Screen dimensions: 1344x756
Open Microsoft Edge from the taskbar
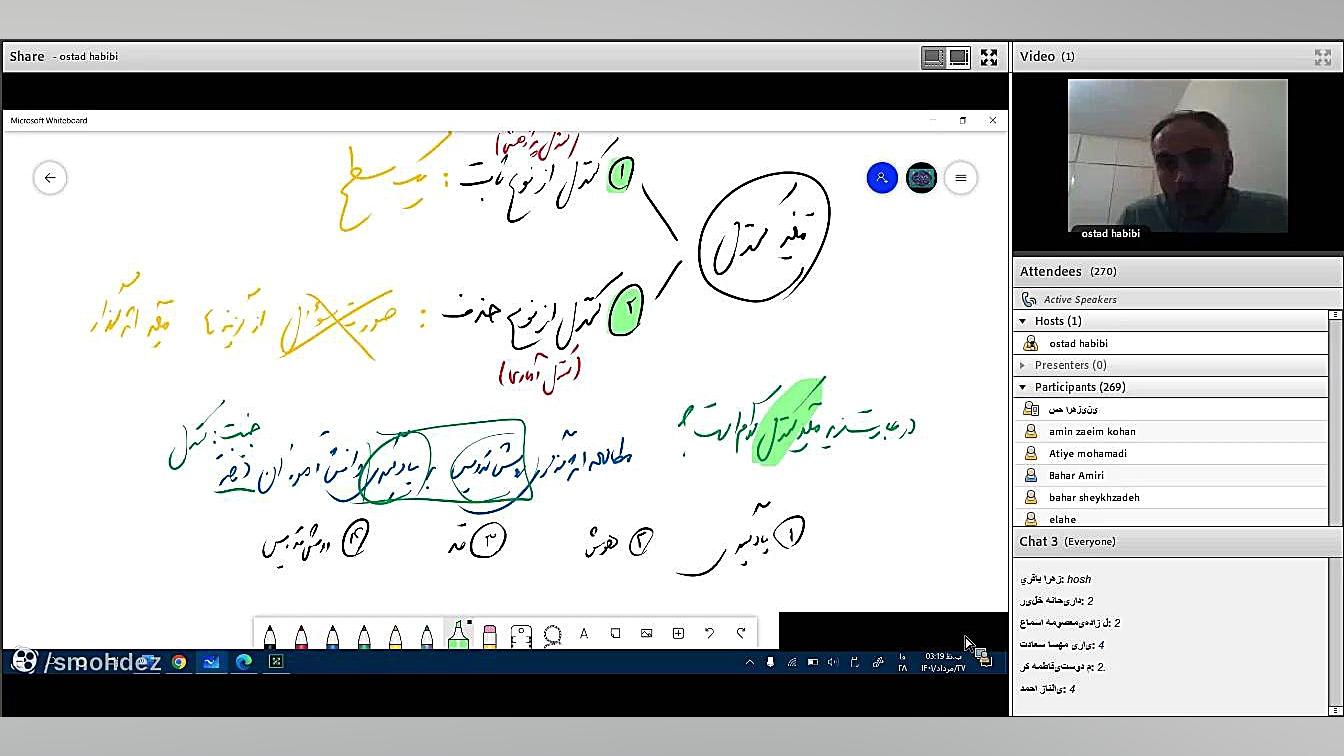click(x=244, y=662)
